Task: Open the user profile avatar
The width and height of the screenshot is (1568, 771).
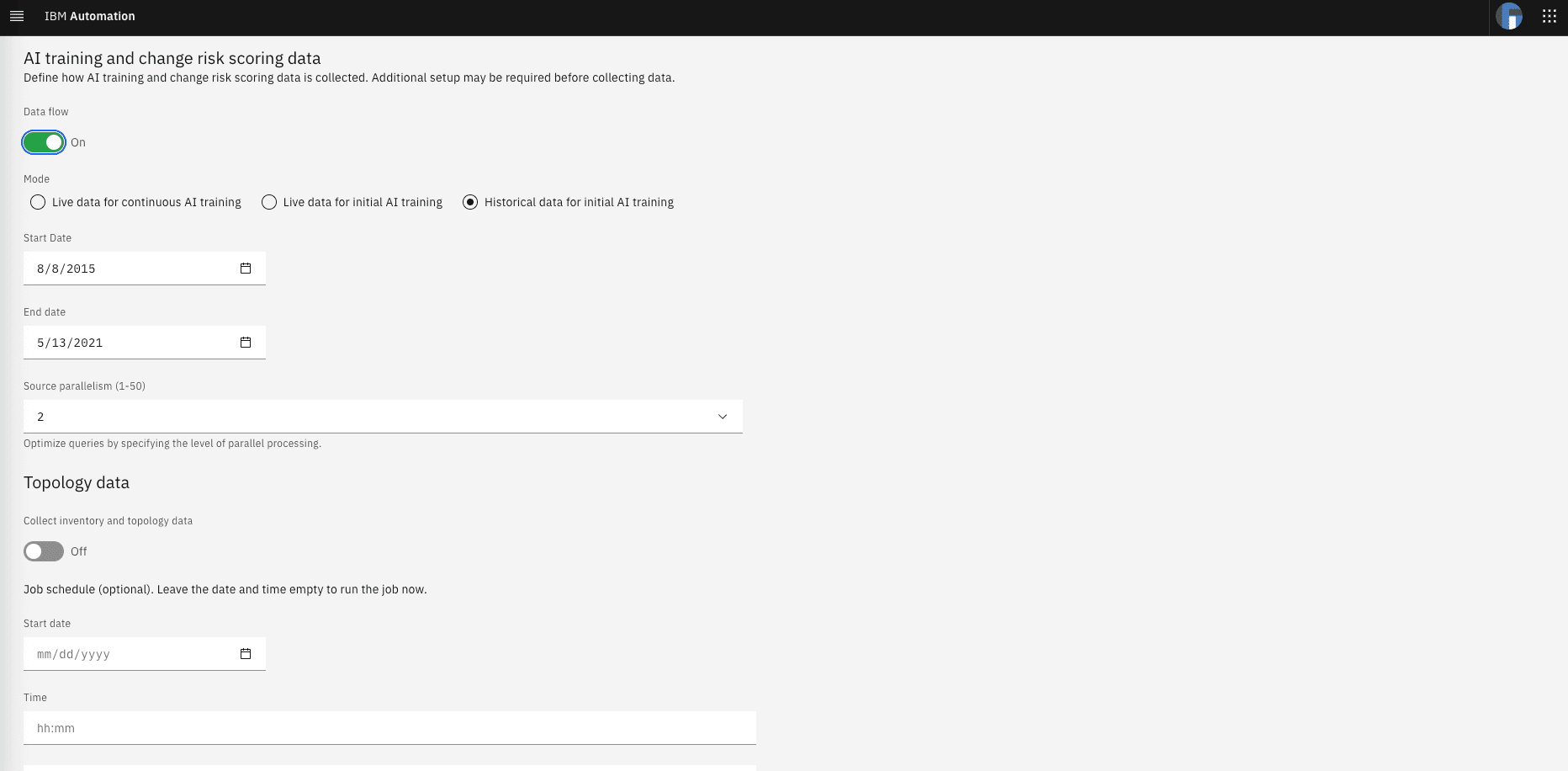Action: coord(1508,16)
